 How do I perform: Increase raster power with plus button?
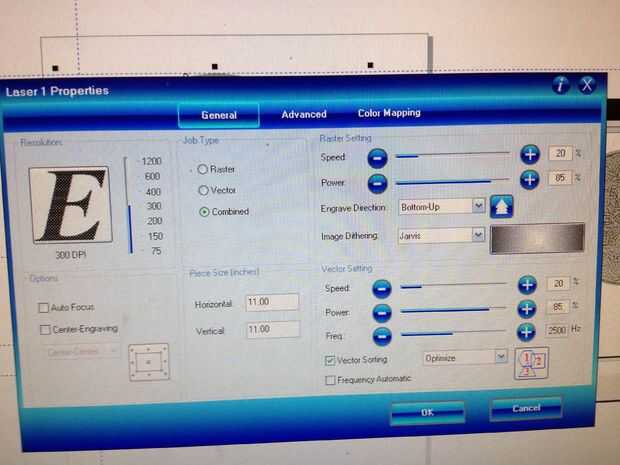click(529, 180)
